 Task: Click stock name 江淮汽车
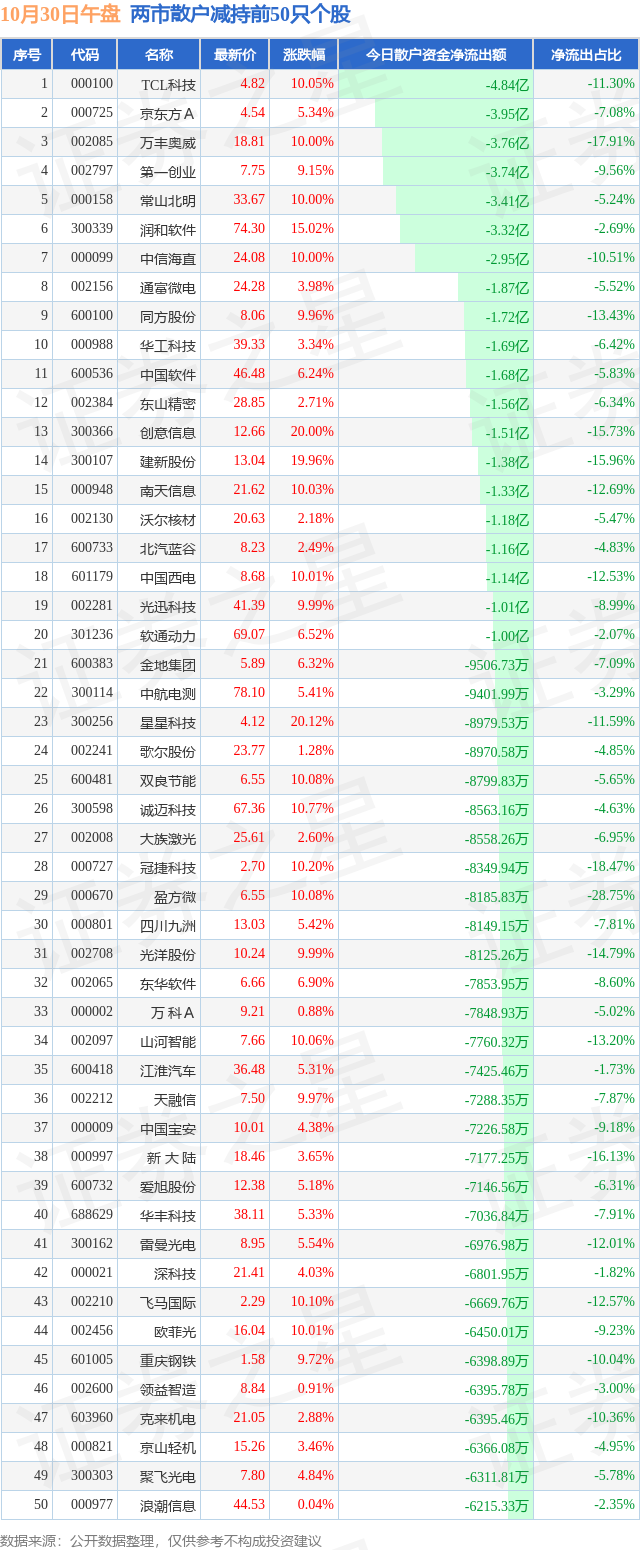point(168,1070)
